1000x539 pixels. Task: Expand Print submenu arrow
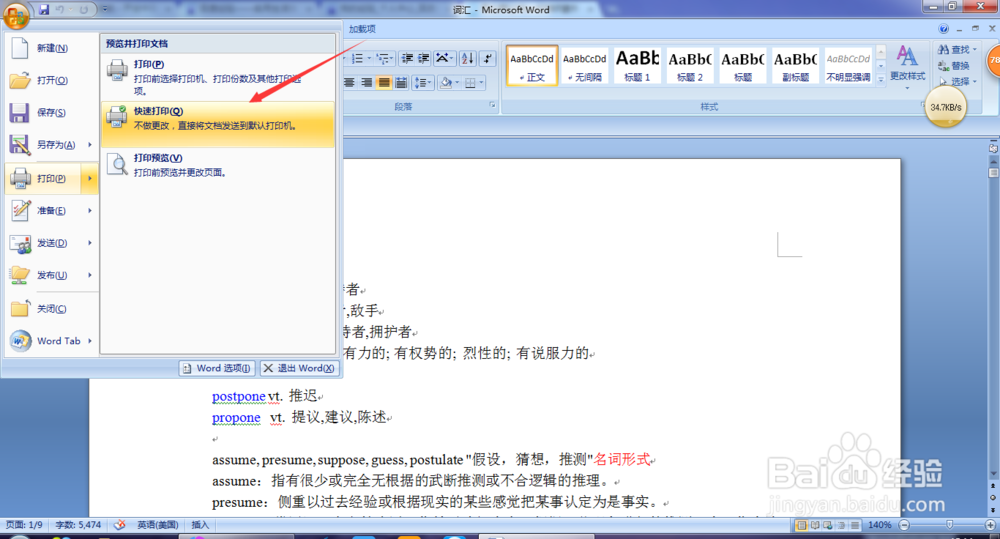[90, 179]
